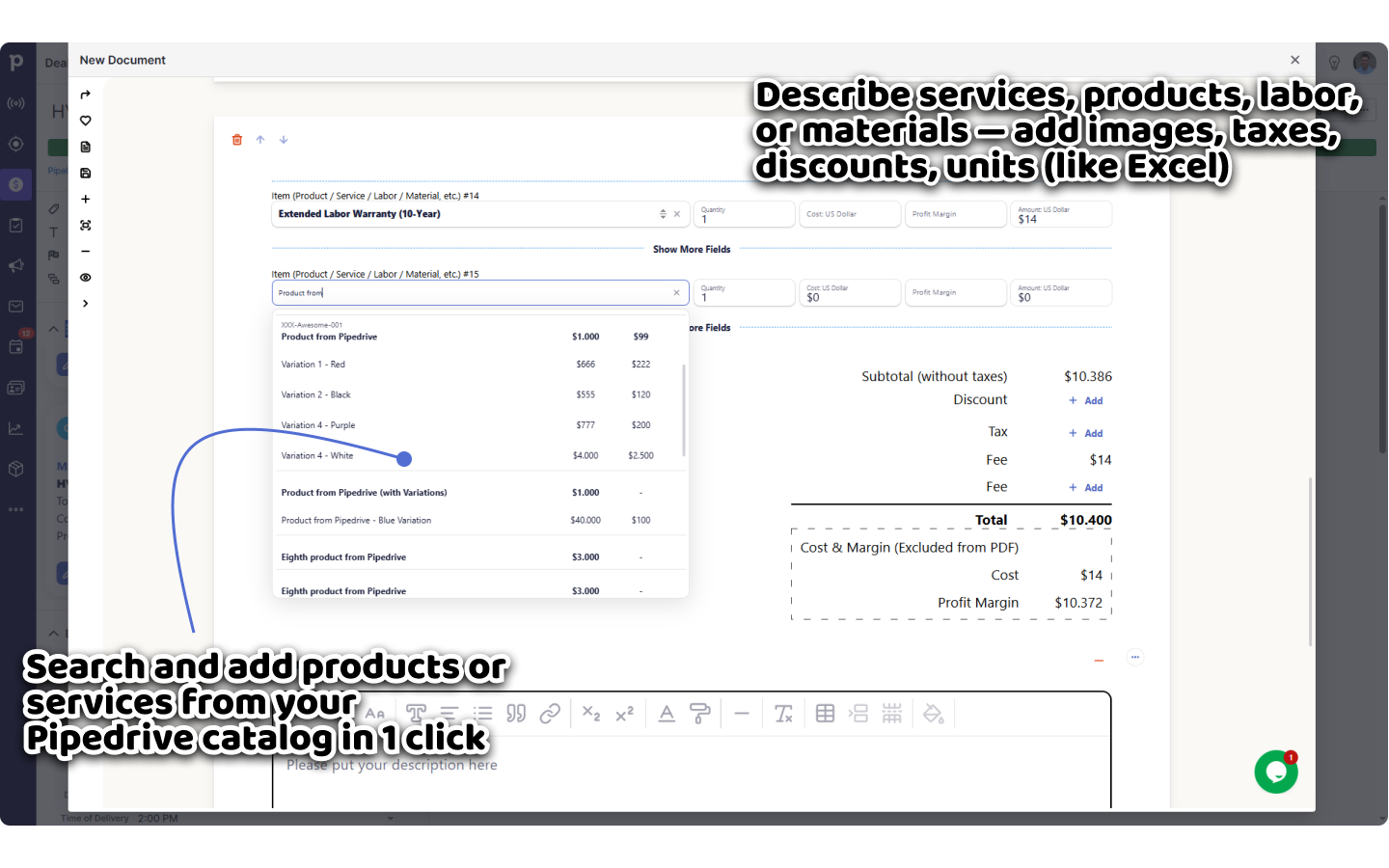Clear the item #15 search field
This screenshot has height=868, width=1389.
point(676,293)
